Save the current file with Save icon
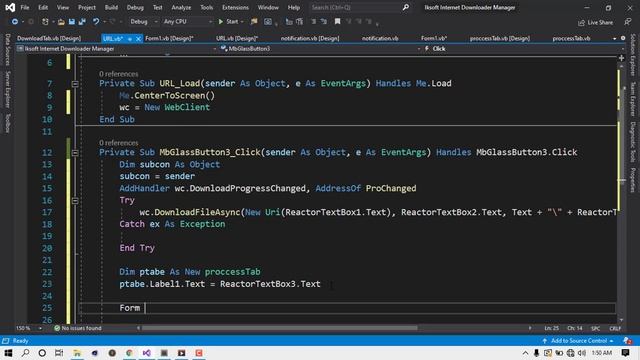This screenshot has width=640, height=360. (71, 22)
